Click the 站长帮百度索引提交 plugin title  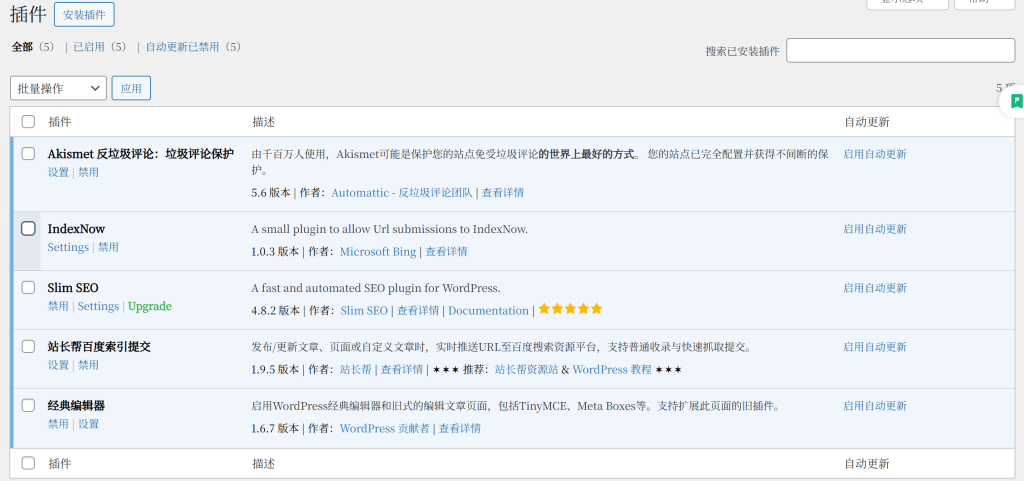click(x=99, y=347)
